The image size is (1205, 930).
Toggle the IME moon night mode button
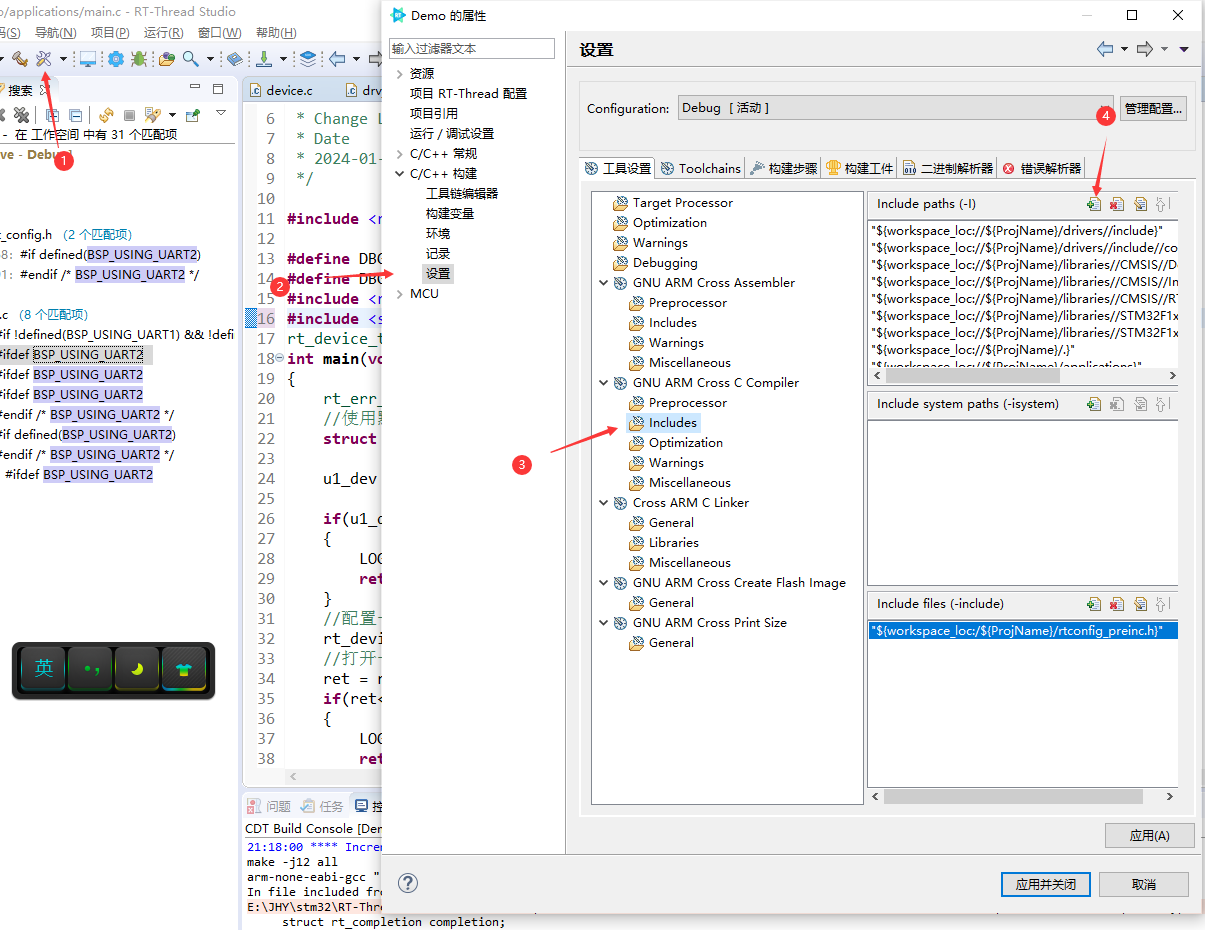(137, 669)
